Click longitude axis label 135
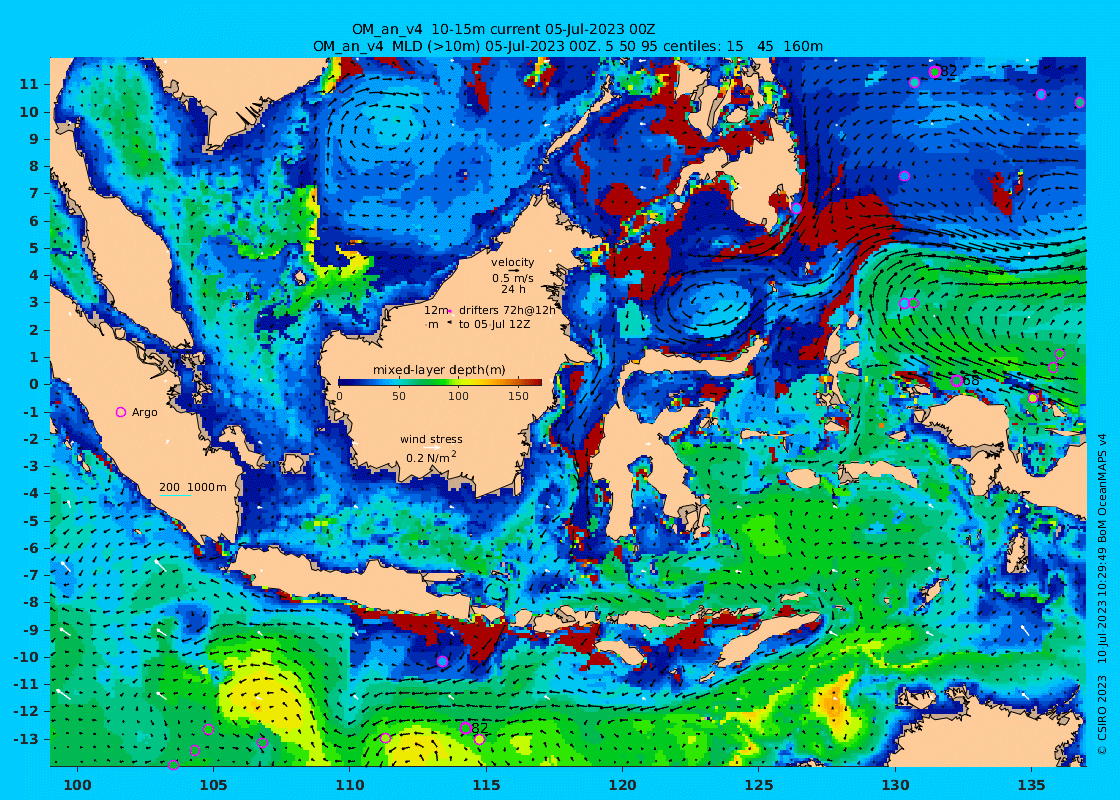The width and height of the screenshot is (1120, 800). pos(1031,785)
